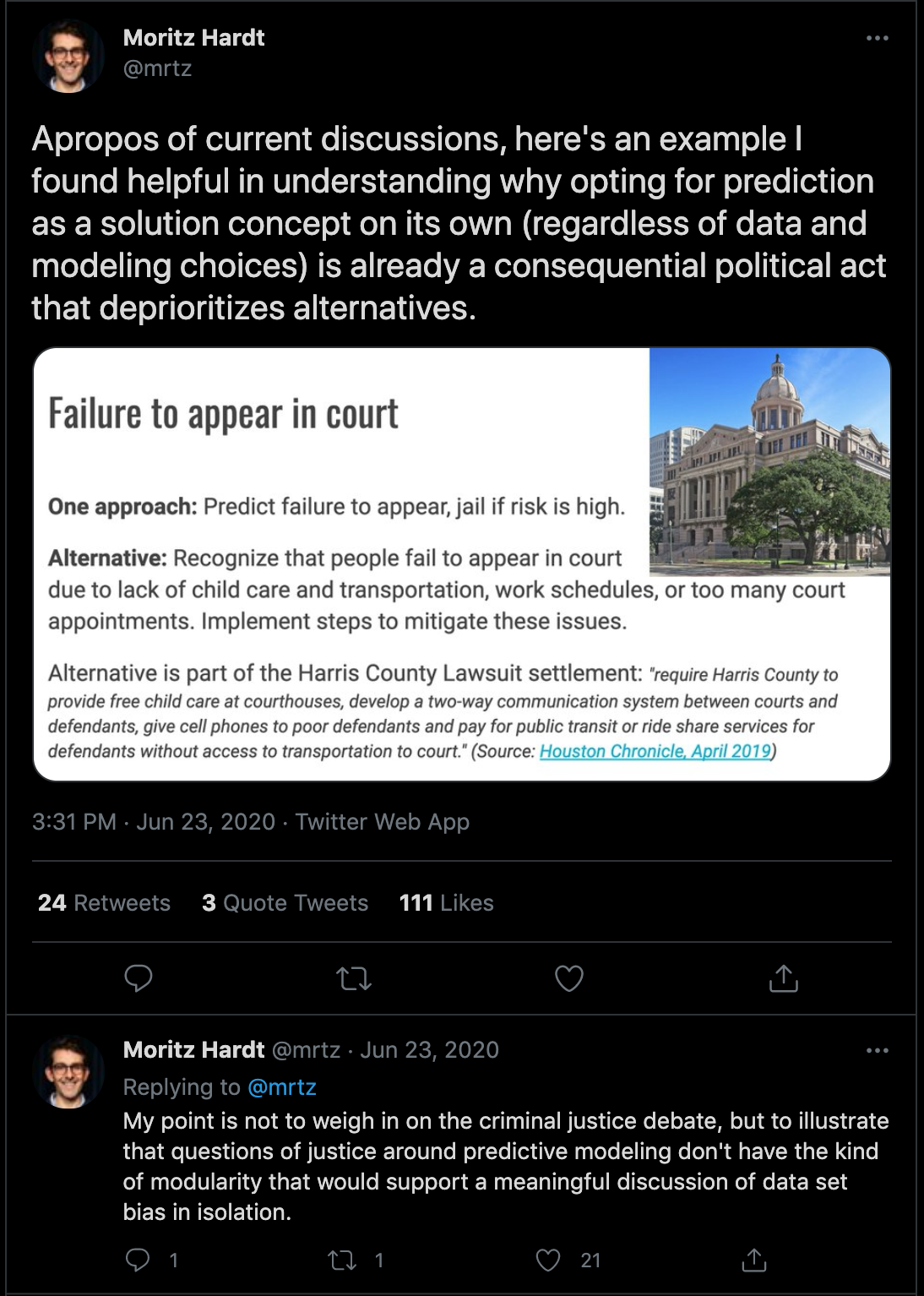This screenshot has width=924, height=1296.
Task: Show the 111 Likes list
Action: point(446,903)
